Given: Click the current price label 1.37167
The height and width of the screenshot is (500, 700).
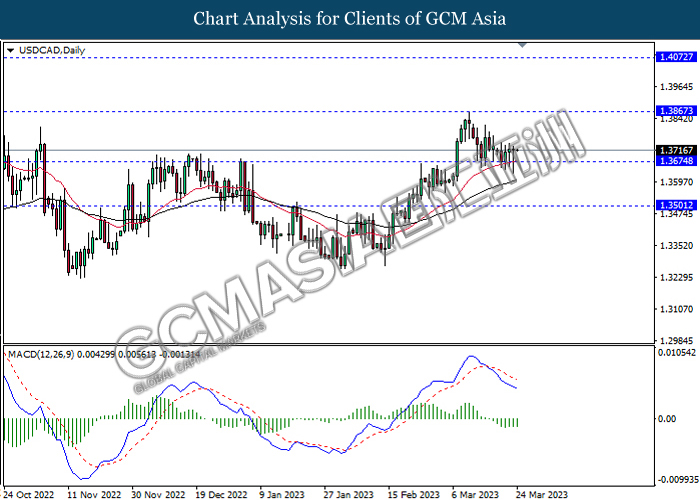Looking at the screenshot, I should (x=676, y=150).
